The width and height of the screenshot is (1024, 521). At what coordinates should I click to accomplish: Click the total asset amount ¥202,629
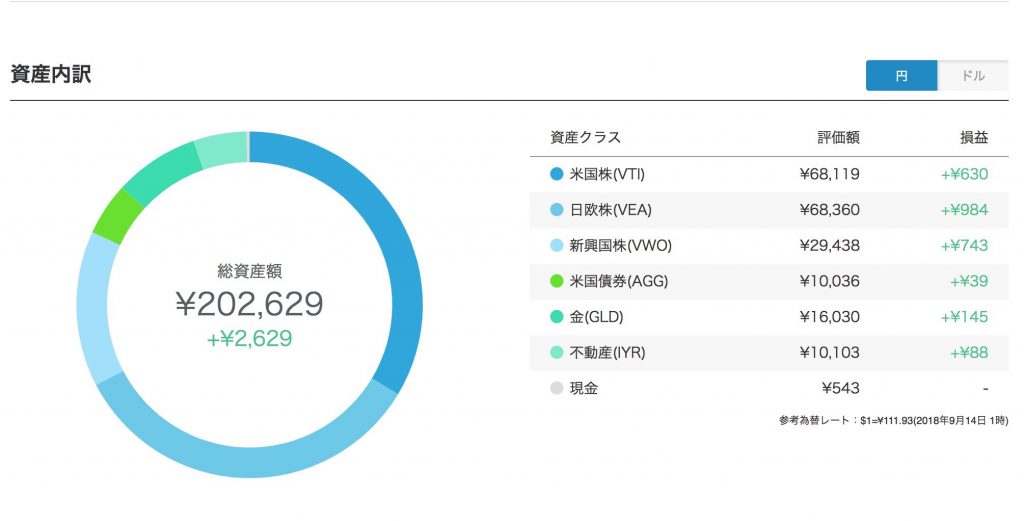(249, 304)
